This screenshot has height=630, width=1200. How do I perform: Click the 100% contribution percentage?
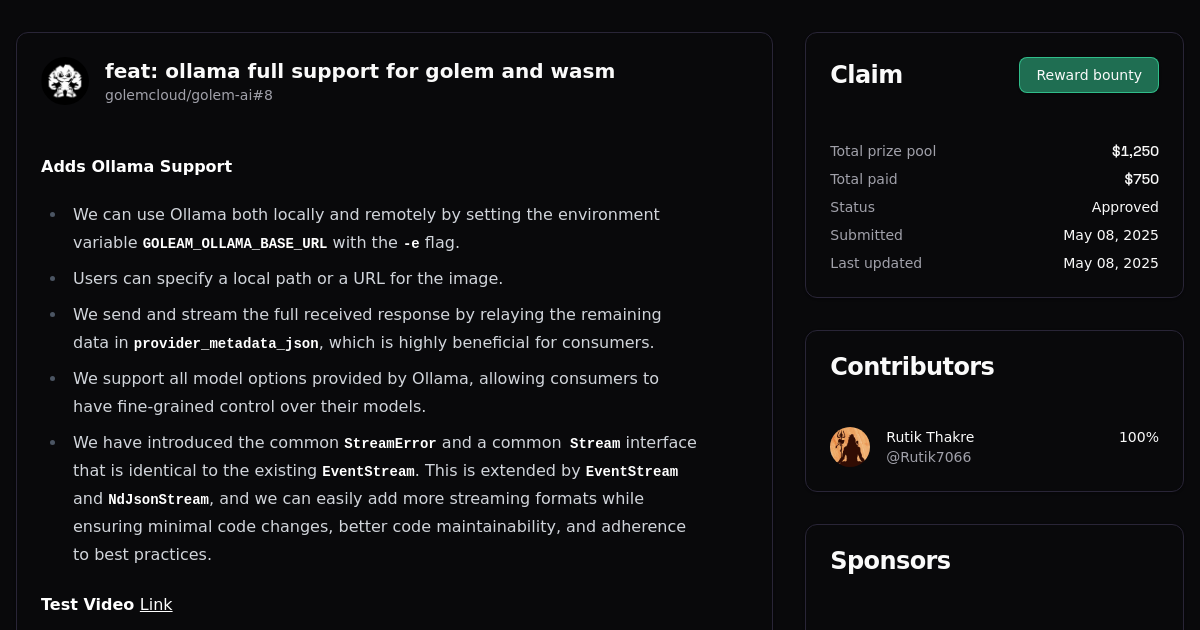[x=1138, y=437]
